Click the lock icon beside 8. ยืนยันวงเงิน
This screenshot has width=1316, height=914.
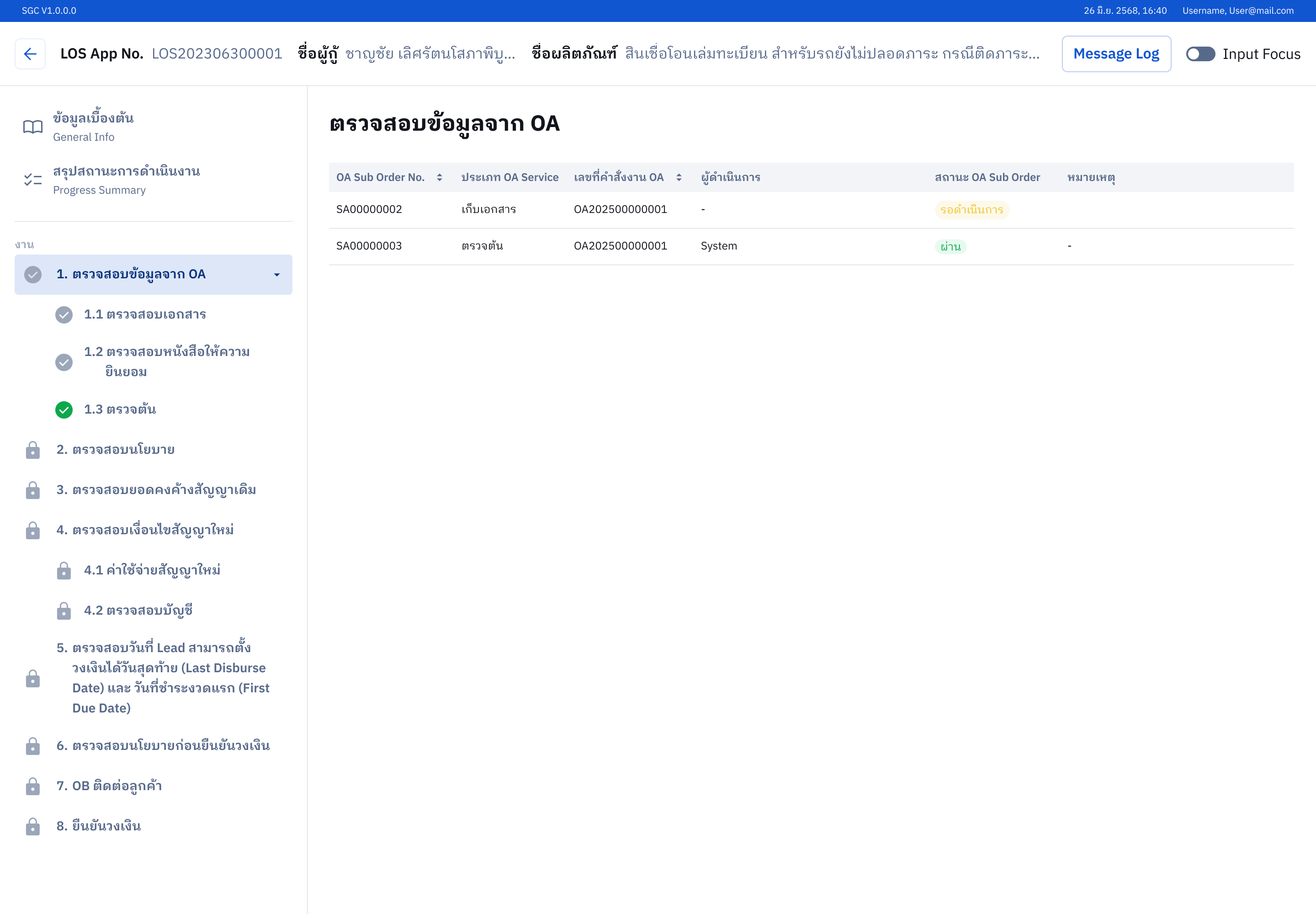(x=32, y=826)
